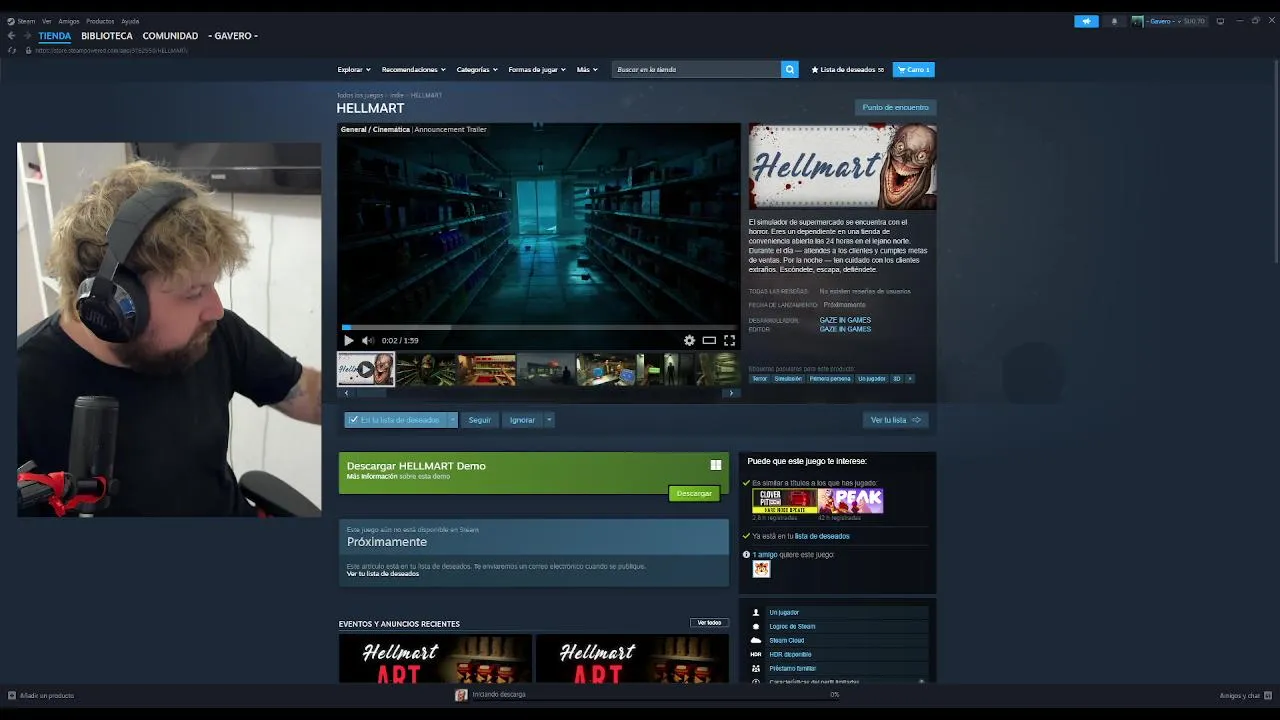Image resolution: width=1280 pixels, height=720 pixels.
Task: Expand the Recomendaciones dropdown
Action: point(413,70)
